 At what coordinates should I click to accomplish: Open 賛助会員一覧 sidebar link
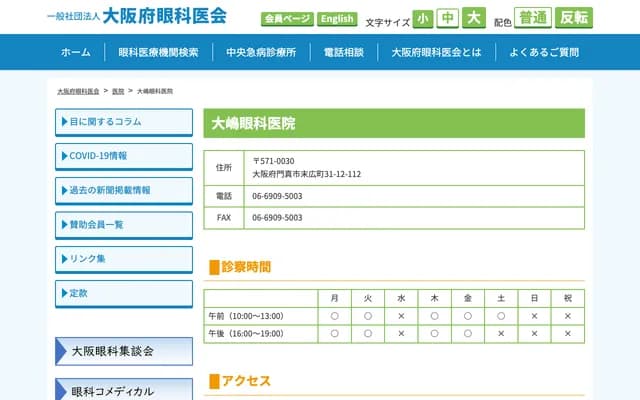pyautogui.click(x=124, y=225)
